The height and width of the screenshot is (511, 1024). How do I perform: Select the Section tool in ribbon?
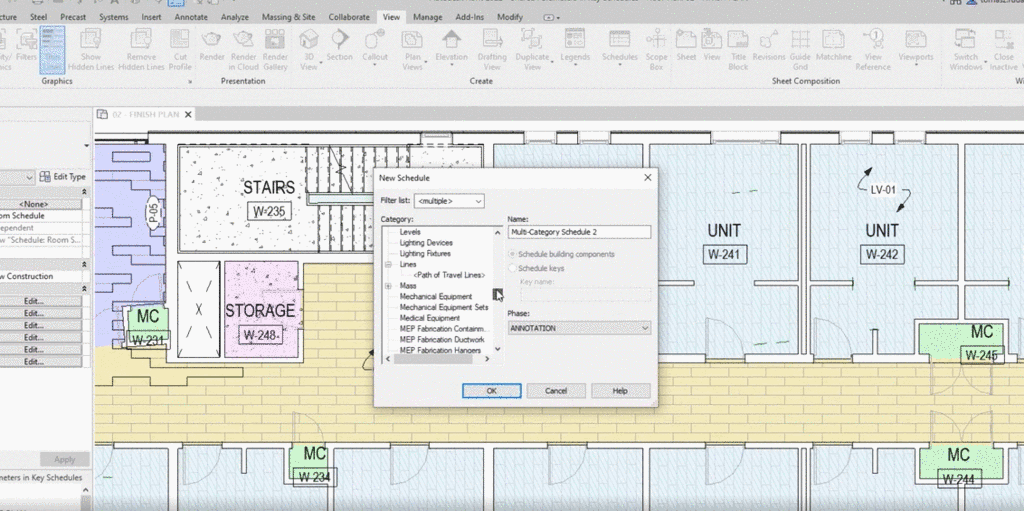[340, 41]
